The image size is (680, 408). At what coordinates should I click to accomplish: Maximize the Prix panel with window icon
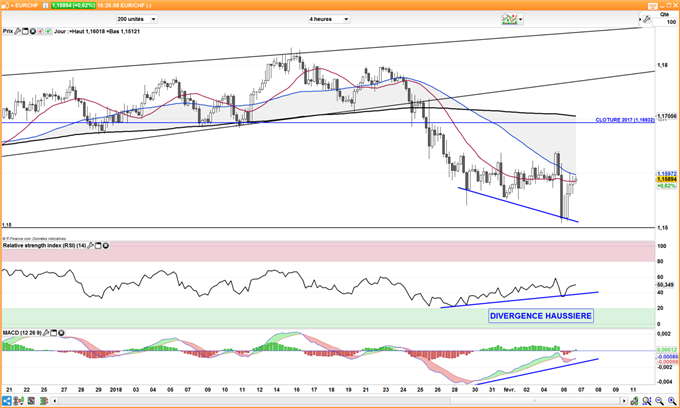click(25, 31)
